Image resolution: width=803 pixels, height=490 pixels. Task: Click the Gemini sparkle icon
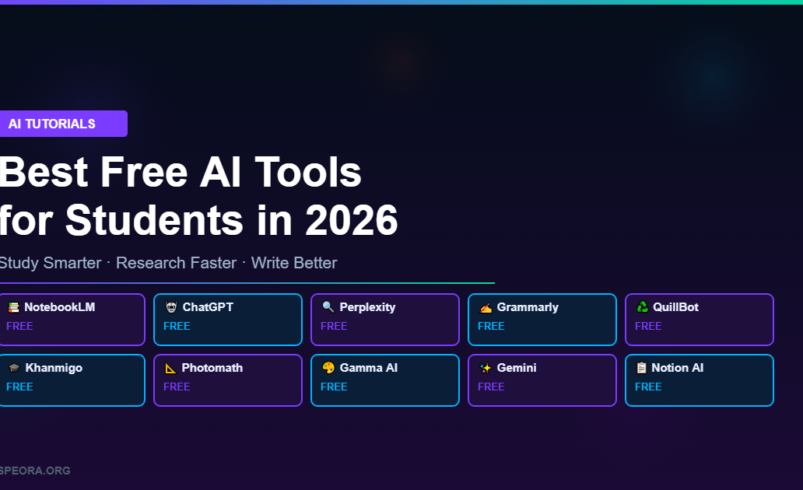pos(485,368)
